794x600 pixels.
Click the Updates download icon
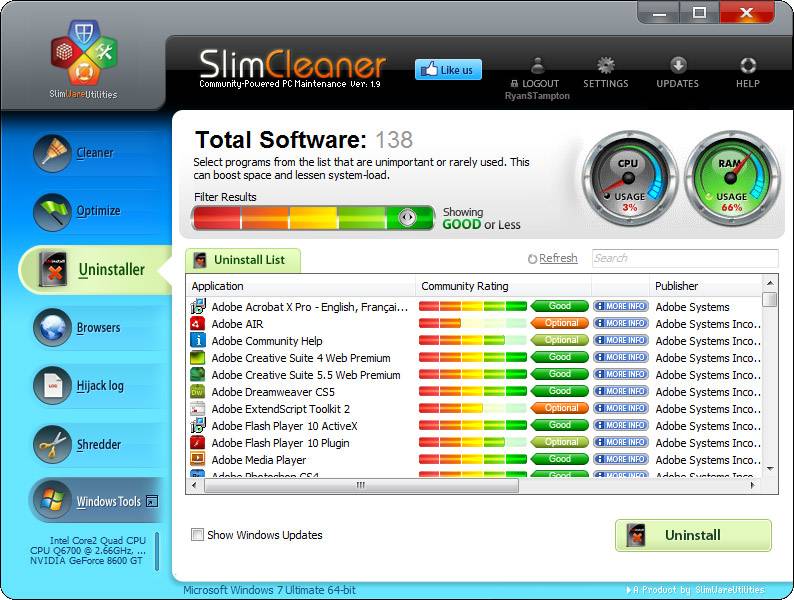pyautogui.click(x=678, y=65)
